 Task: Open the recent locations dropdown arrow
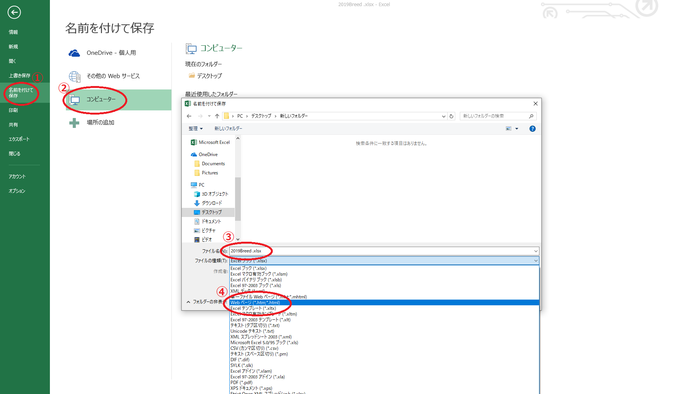coord(209,116)
